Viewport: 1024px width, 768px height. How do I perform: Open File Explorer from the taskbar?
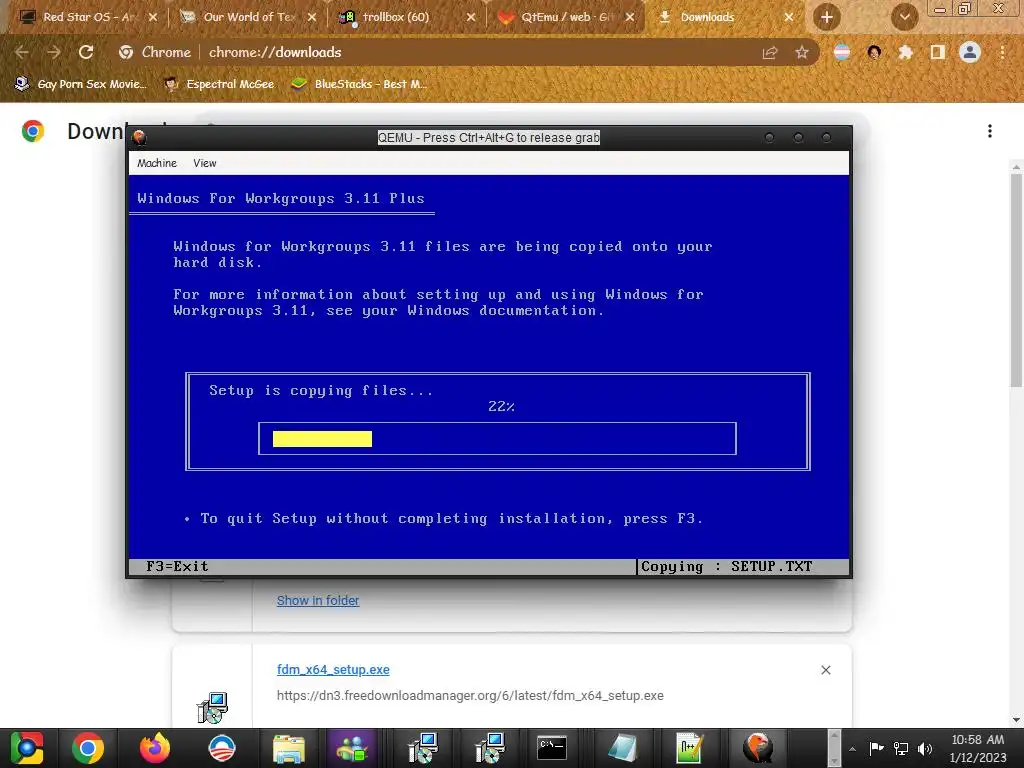pyautogui.click(x=288, y=748)
